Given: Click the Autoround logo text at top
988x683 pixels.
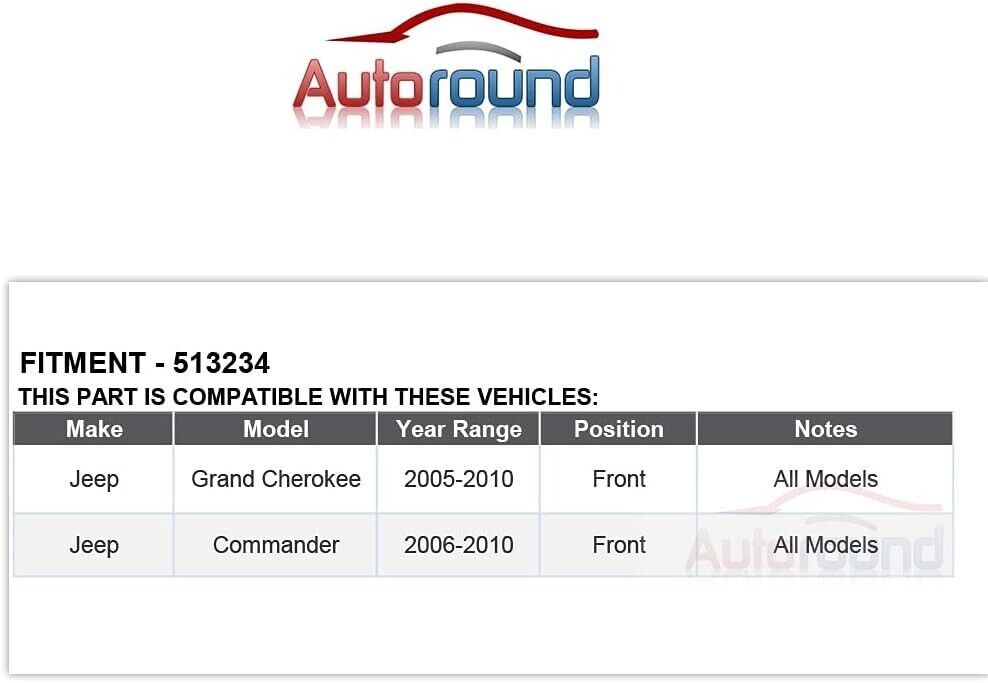Looking at the screenshot, I should coord(446,84).
